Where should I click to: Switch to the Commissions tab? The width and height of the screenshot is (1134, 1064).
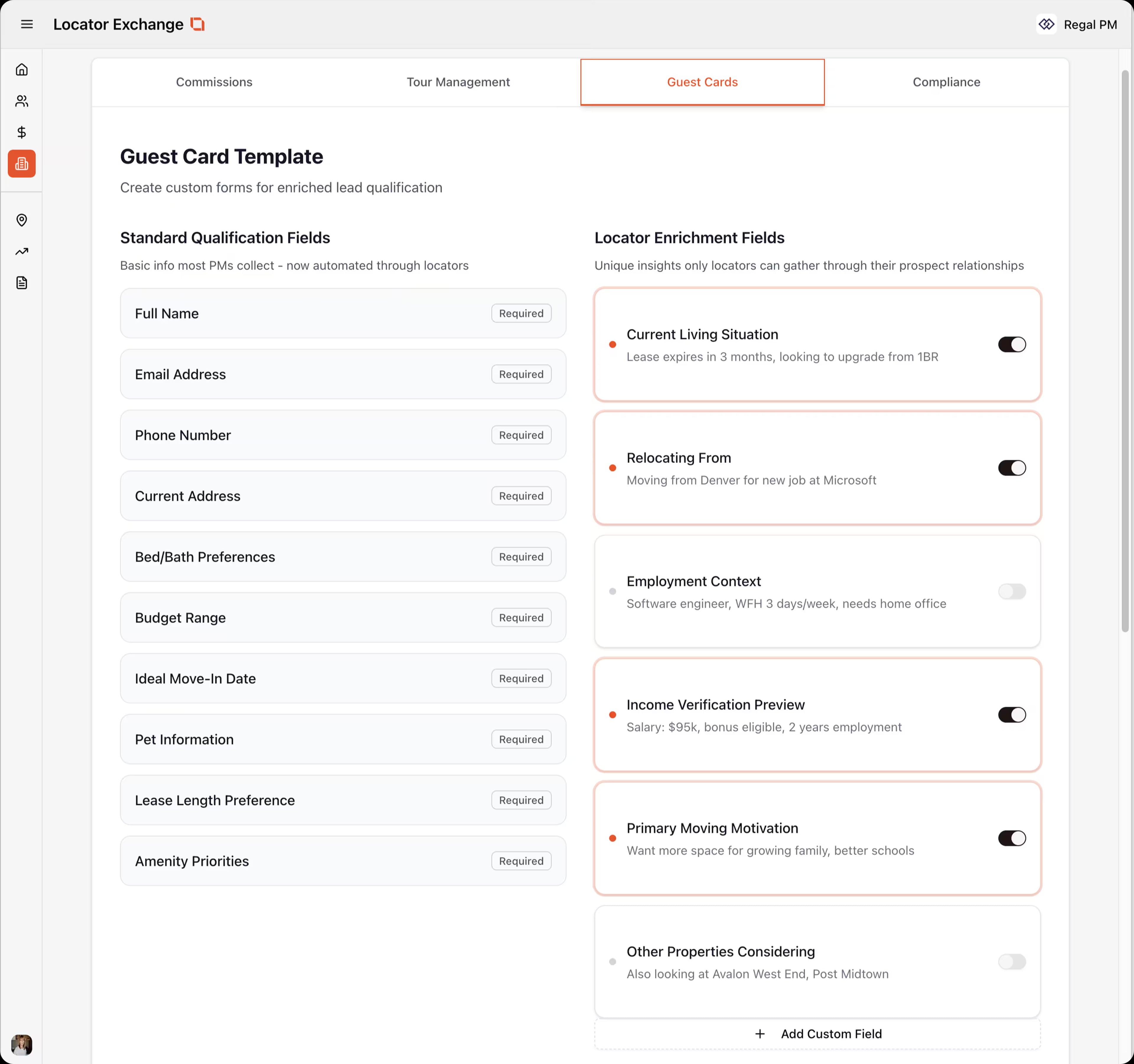pyautogui.click(x=214, y=82)
